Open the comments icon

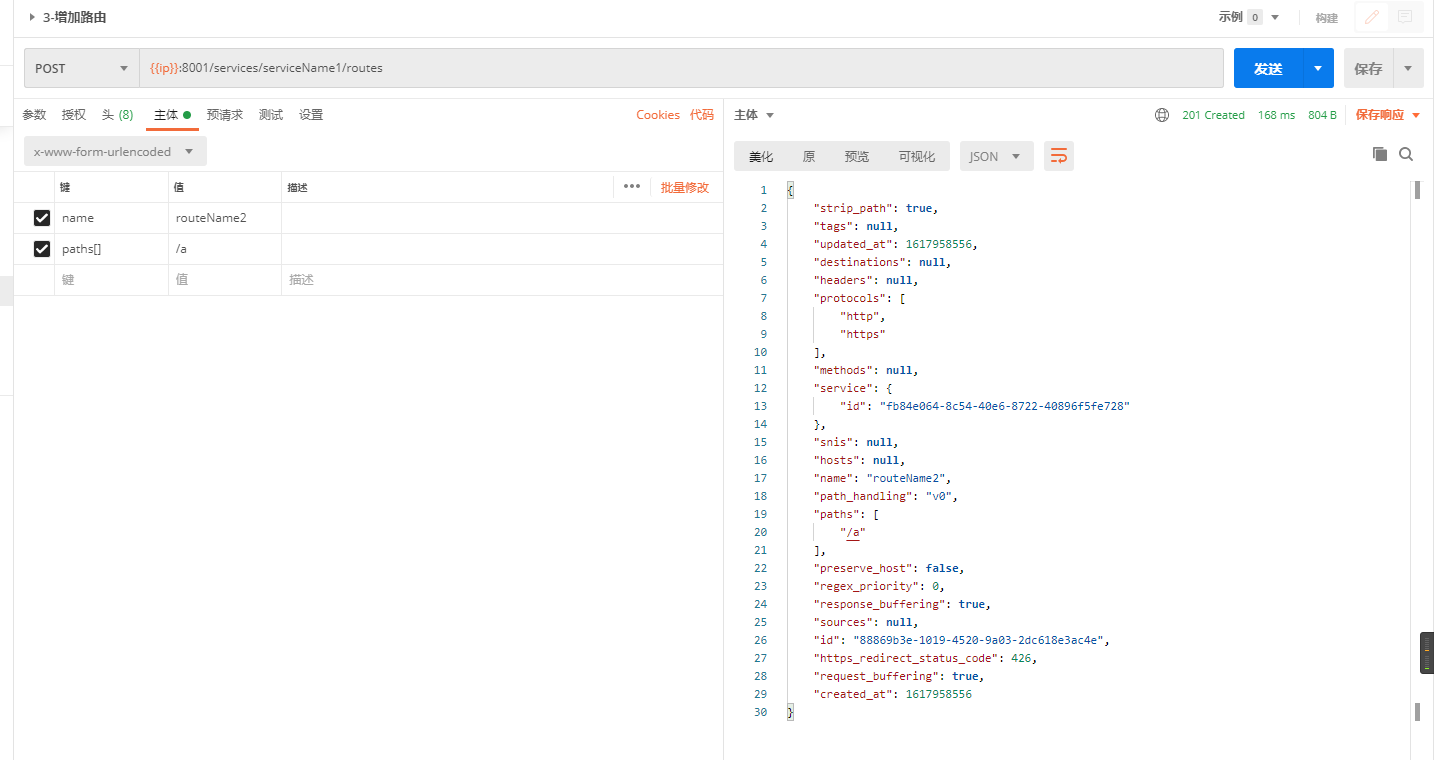(x=1405, y=17)
